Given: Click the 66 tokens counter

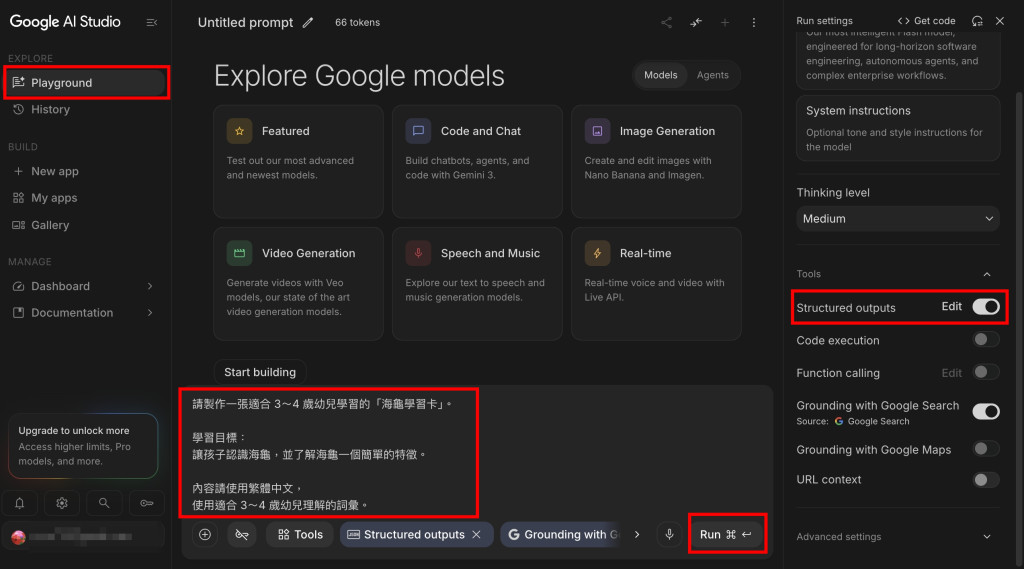Looking at the screenshot, I should point(357,22).
